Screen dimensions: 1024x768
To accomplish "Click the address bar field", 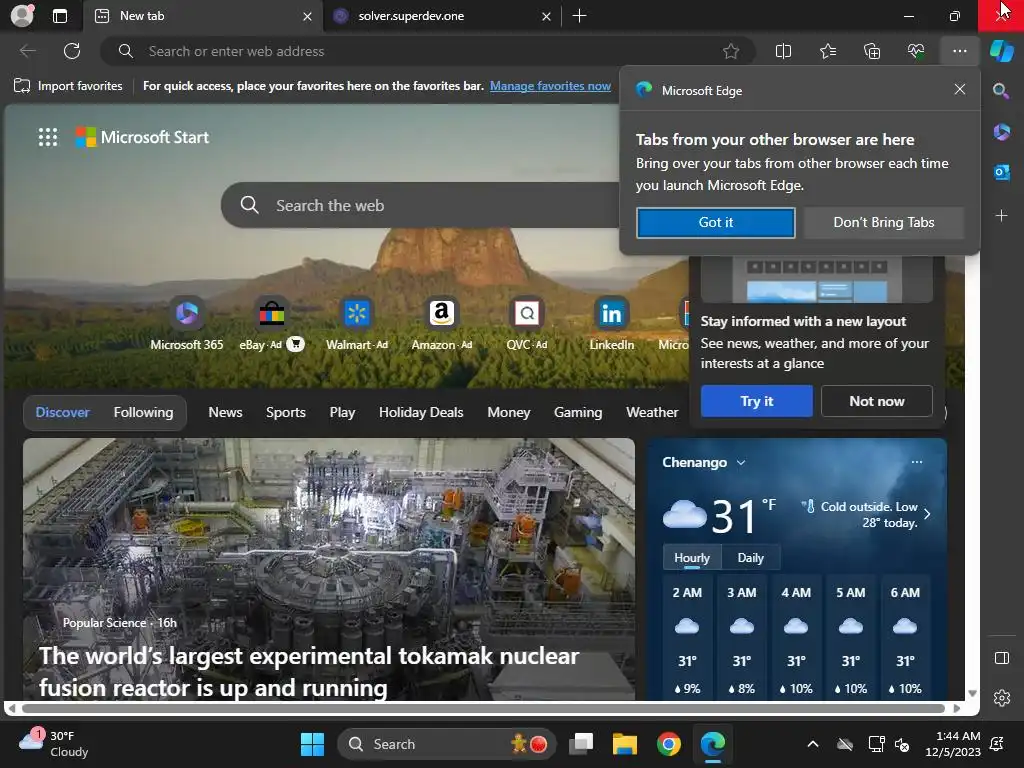I will coord(428,51).
